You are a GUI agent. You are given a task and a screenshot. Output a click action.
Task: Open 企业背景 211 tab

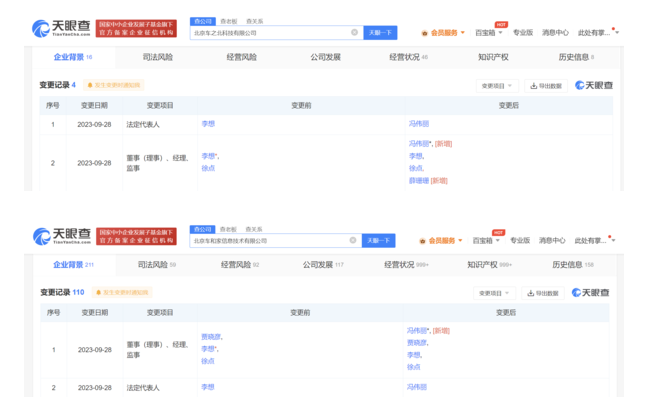click(73, 265)
